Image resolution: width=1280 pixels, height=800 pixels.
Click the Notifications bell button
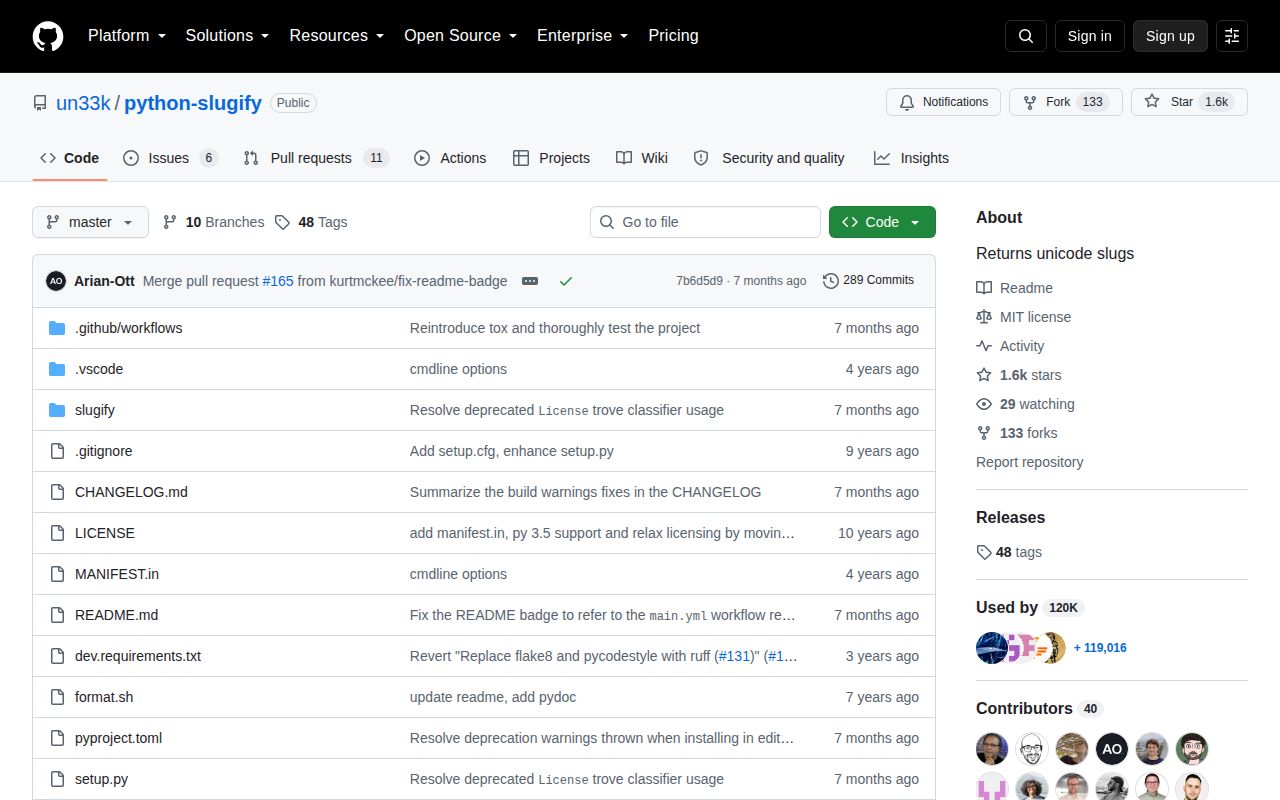point(944,102)
